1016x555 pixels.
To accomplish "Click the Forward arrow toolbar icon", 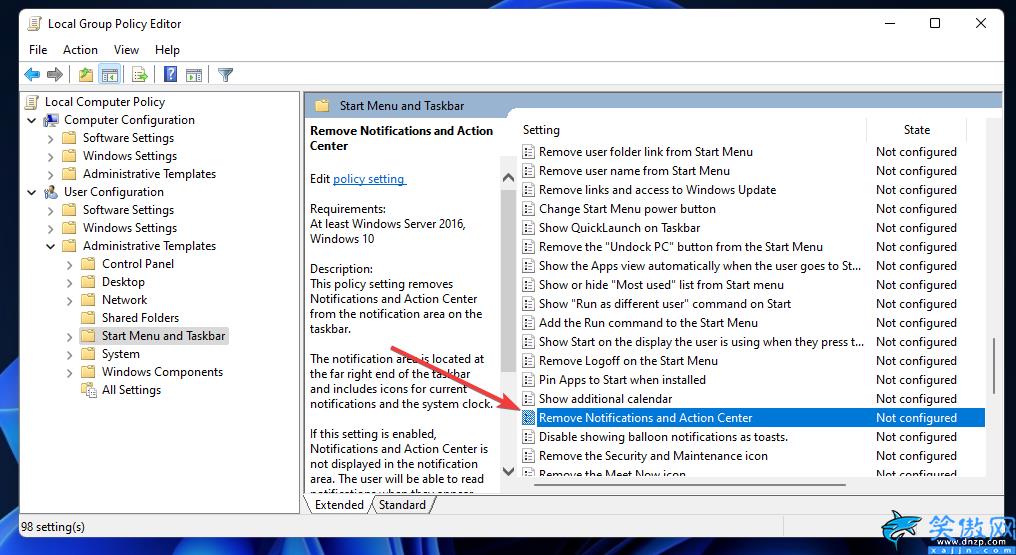I will 55,74.
